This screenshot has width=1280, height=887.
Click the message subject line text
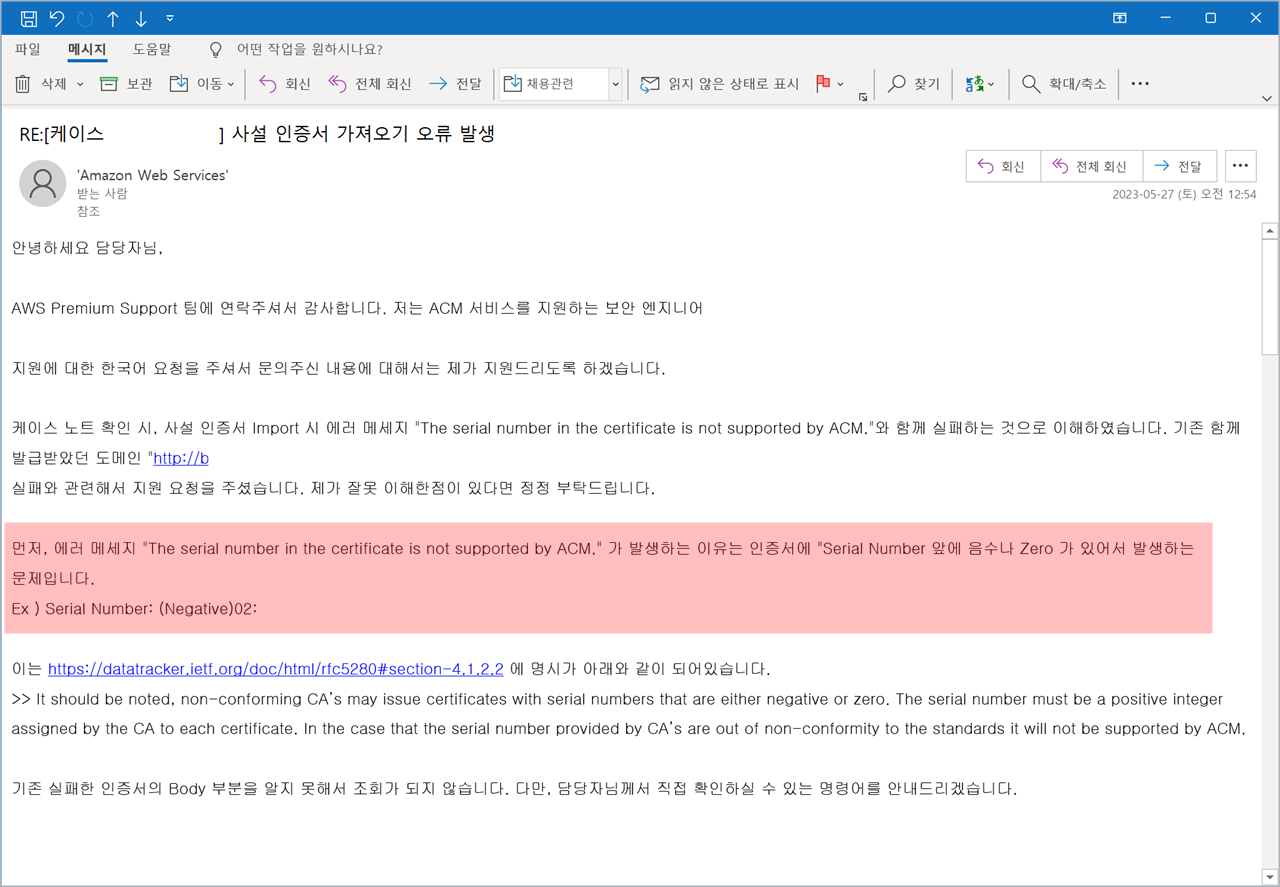click(257, 133)
